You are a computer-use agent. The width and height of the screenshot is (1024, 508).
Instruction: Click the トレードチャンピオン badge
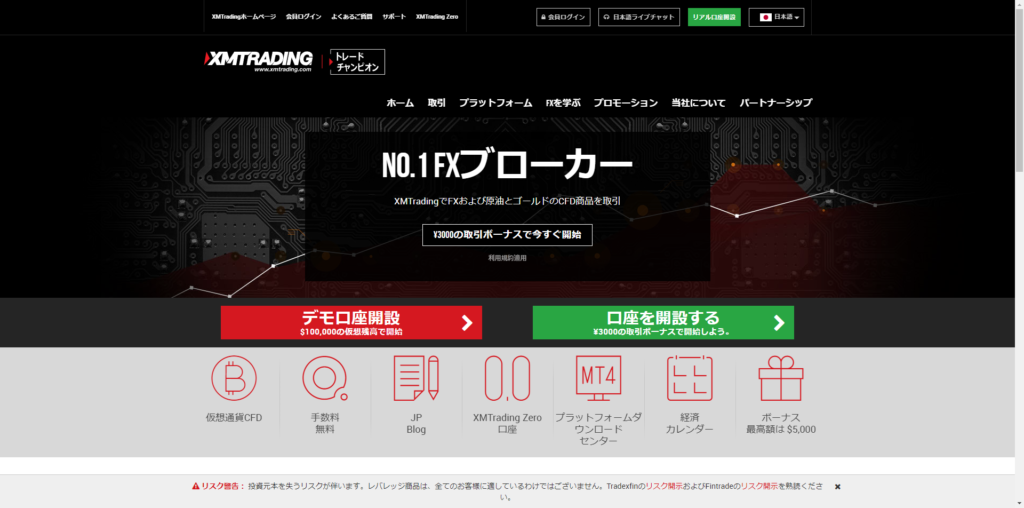pyautogui.click(x=357, y=62)
